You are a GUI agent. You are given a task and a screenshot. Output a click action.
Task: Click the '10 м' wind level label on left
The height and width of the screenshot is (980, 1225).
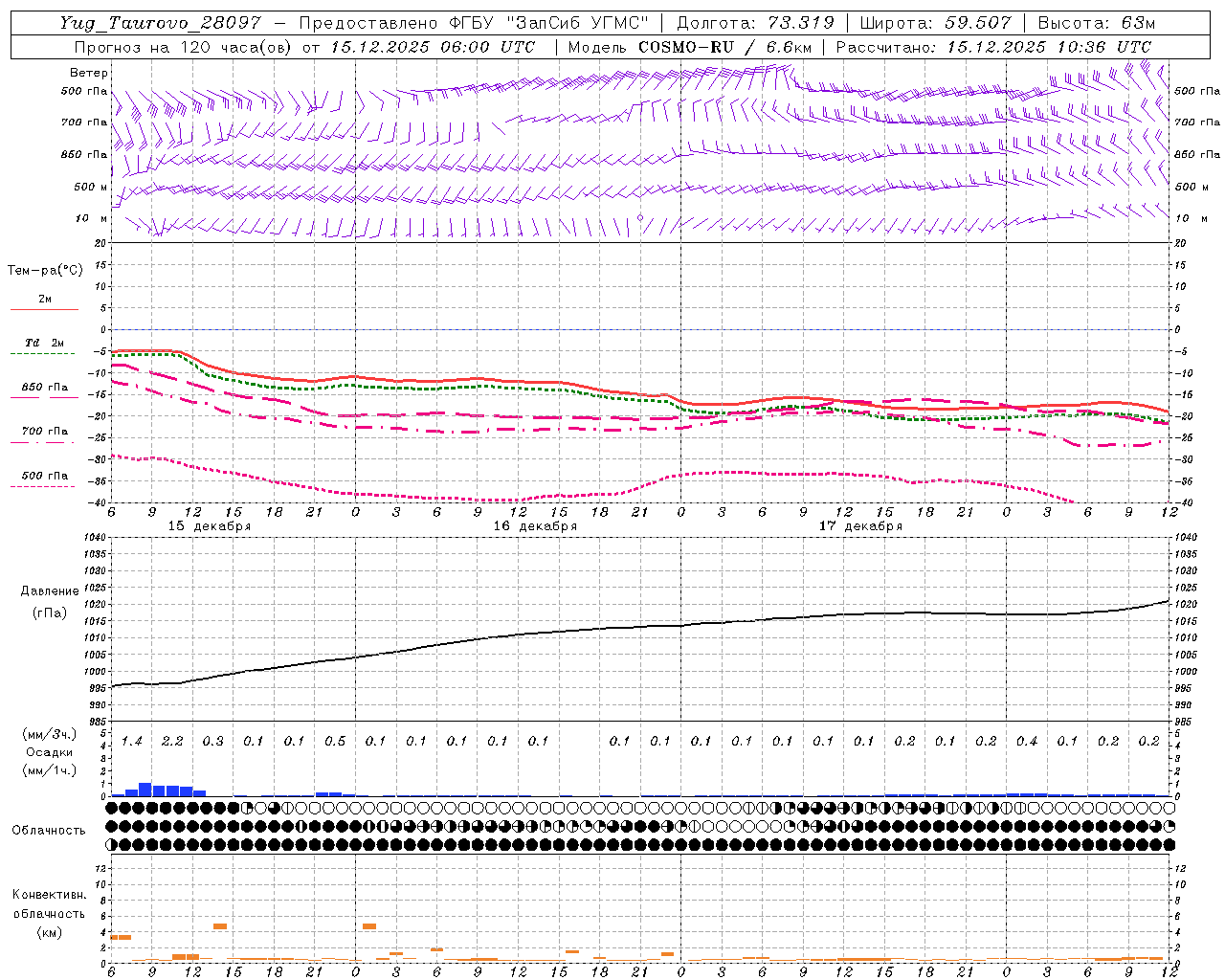[x=91, y=218]
